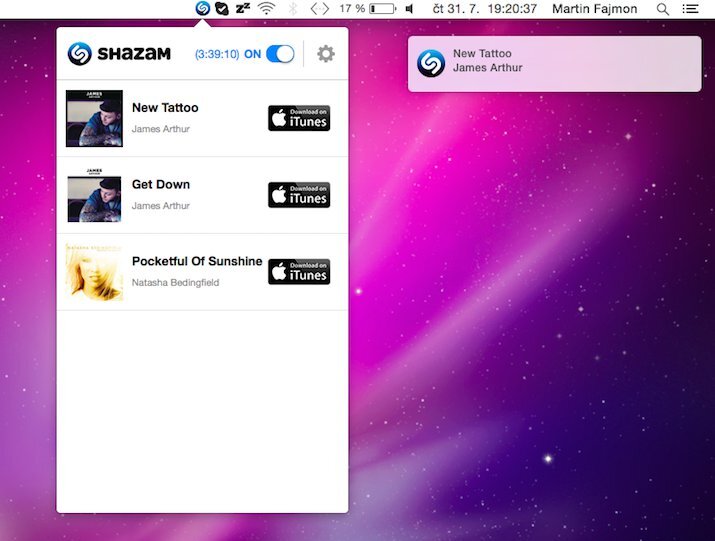Turn off the Shazam ON switch
The height and width of the screenshot is (541, 715).
coord(280,54)
